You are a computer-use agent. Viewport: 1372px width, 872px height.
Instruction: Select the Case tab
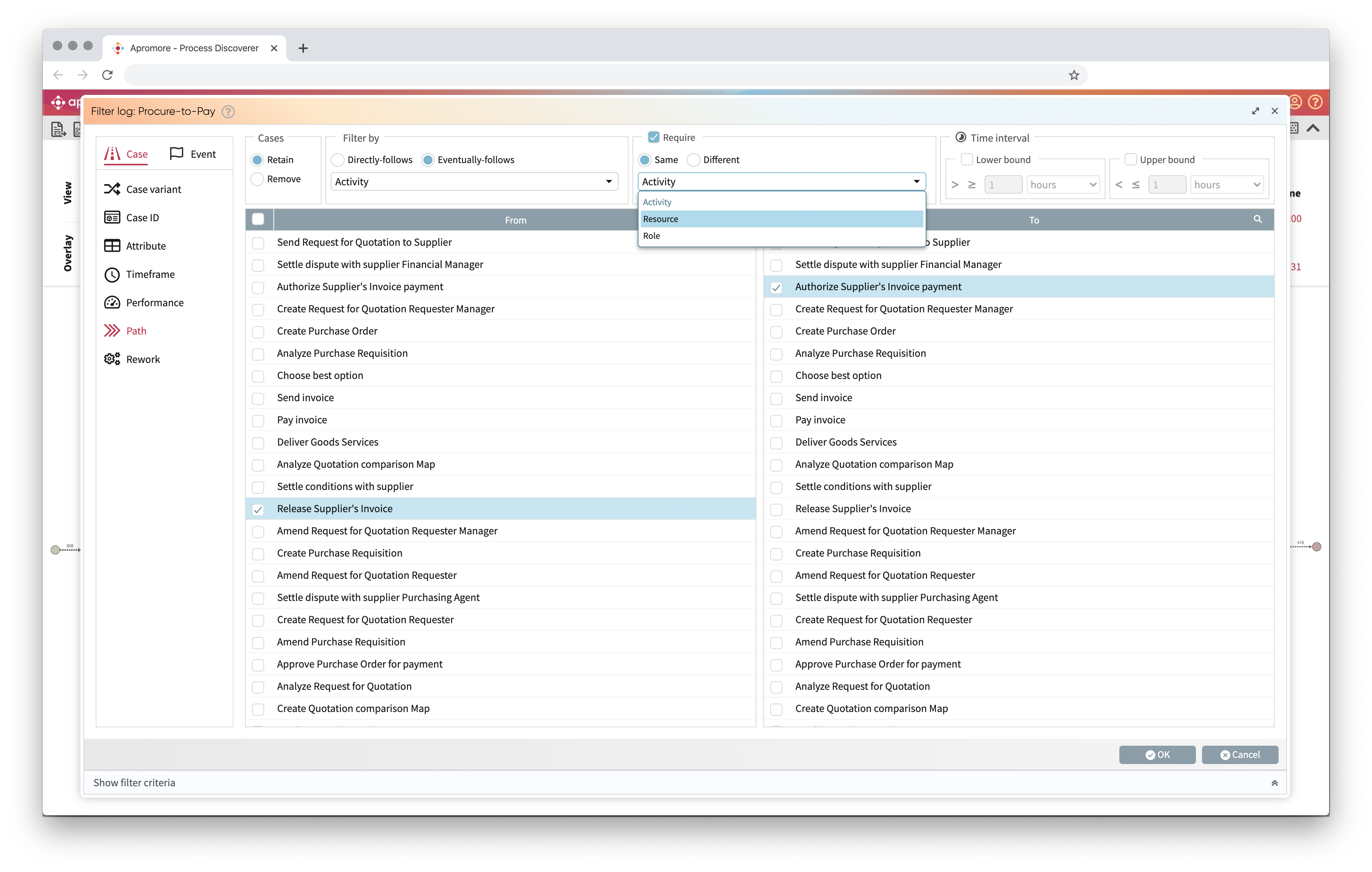pos(127,153)
